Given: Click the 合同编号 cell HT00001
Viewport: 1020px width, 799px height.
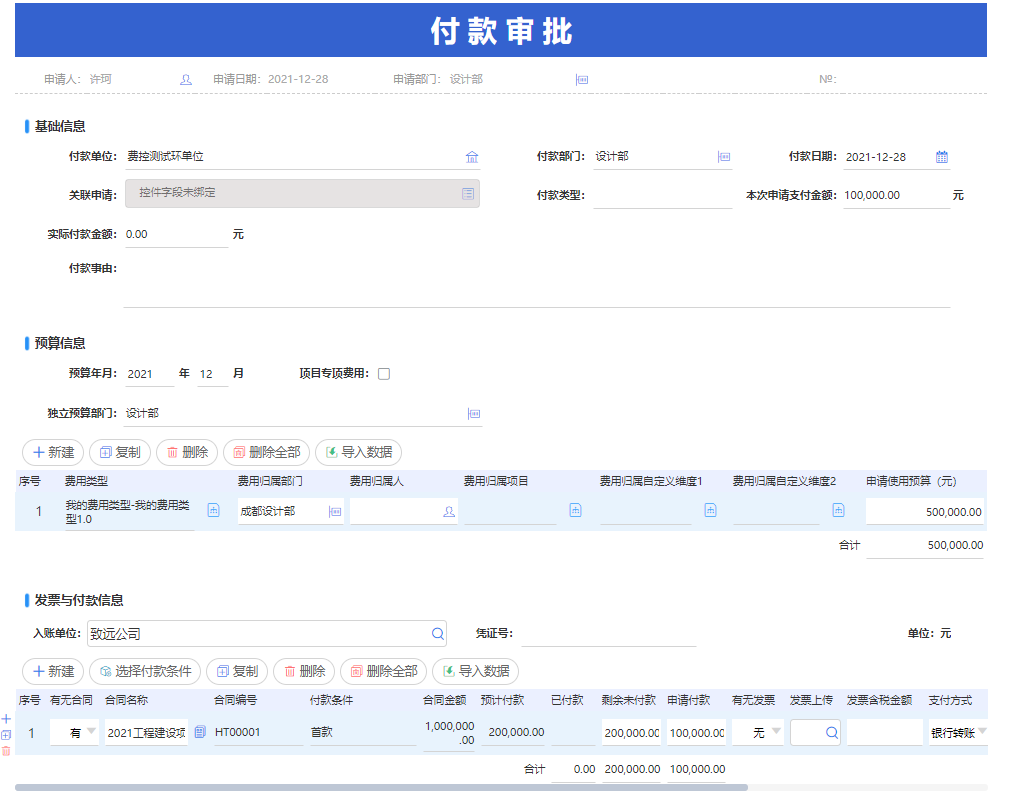Looking at the screenshot, I should 258,733.
